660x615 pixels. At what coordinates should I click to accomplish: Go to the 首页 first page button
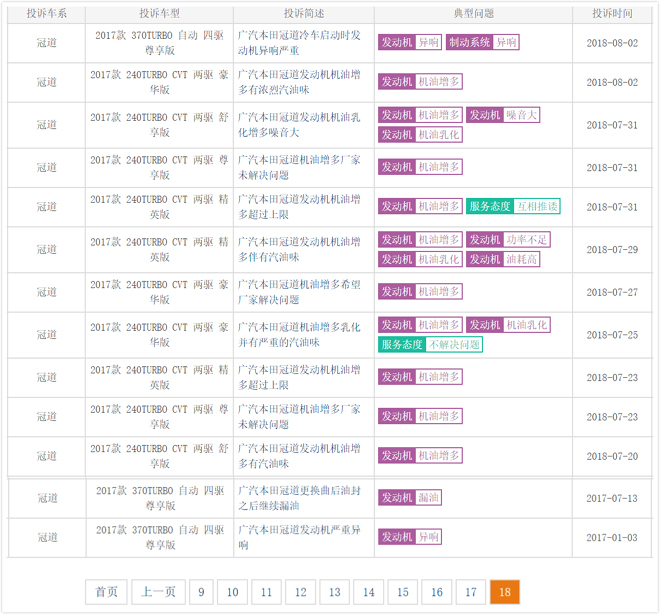pos(106,592)
